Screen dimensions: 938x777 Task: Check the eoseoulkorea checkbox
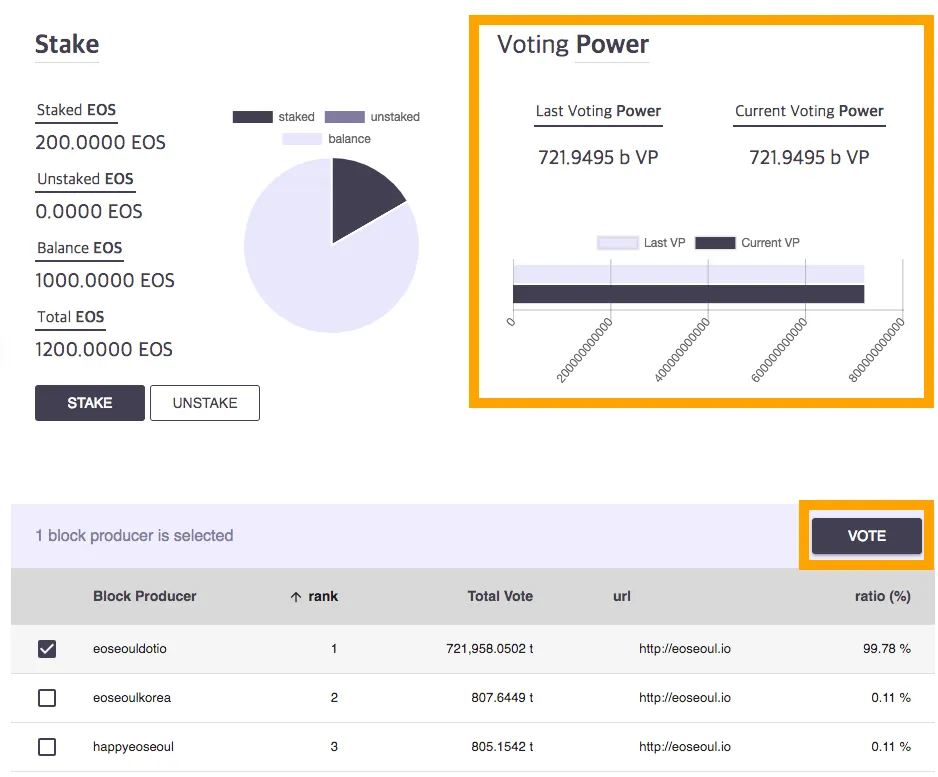click(x=47, y=698)
